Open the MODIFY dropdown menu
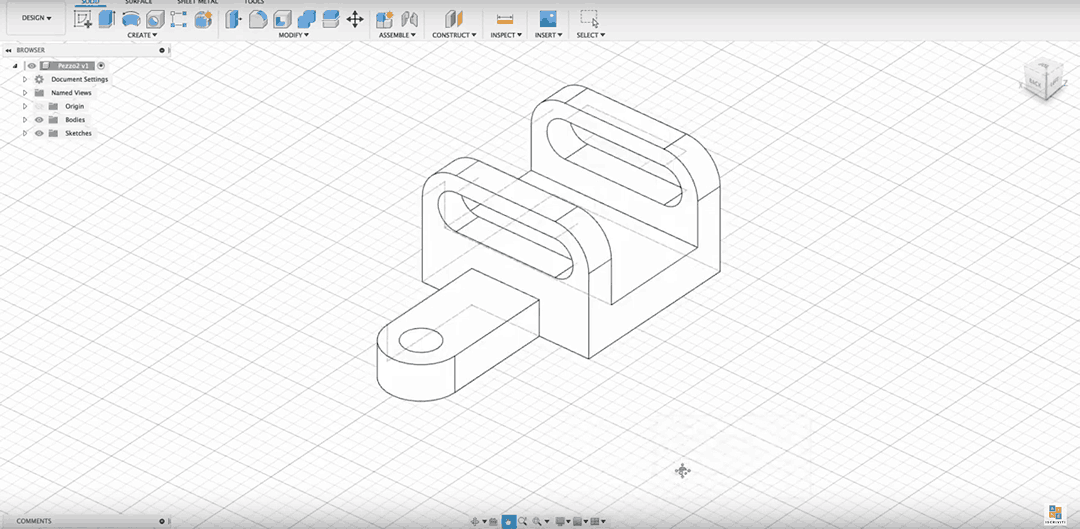The image size is (1080, 529). point(293,35)
